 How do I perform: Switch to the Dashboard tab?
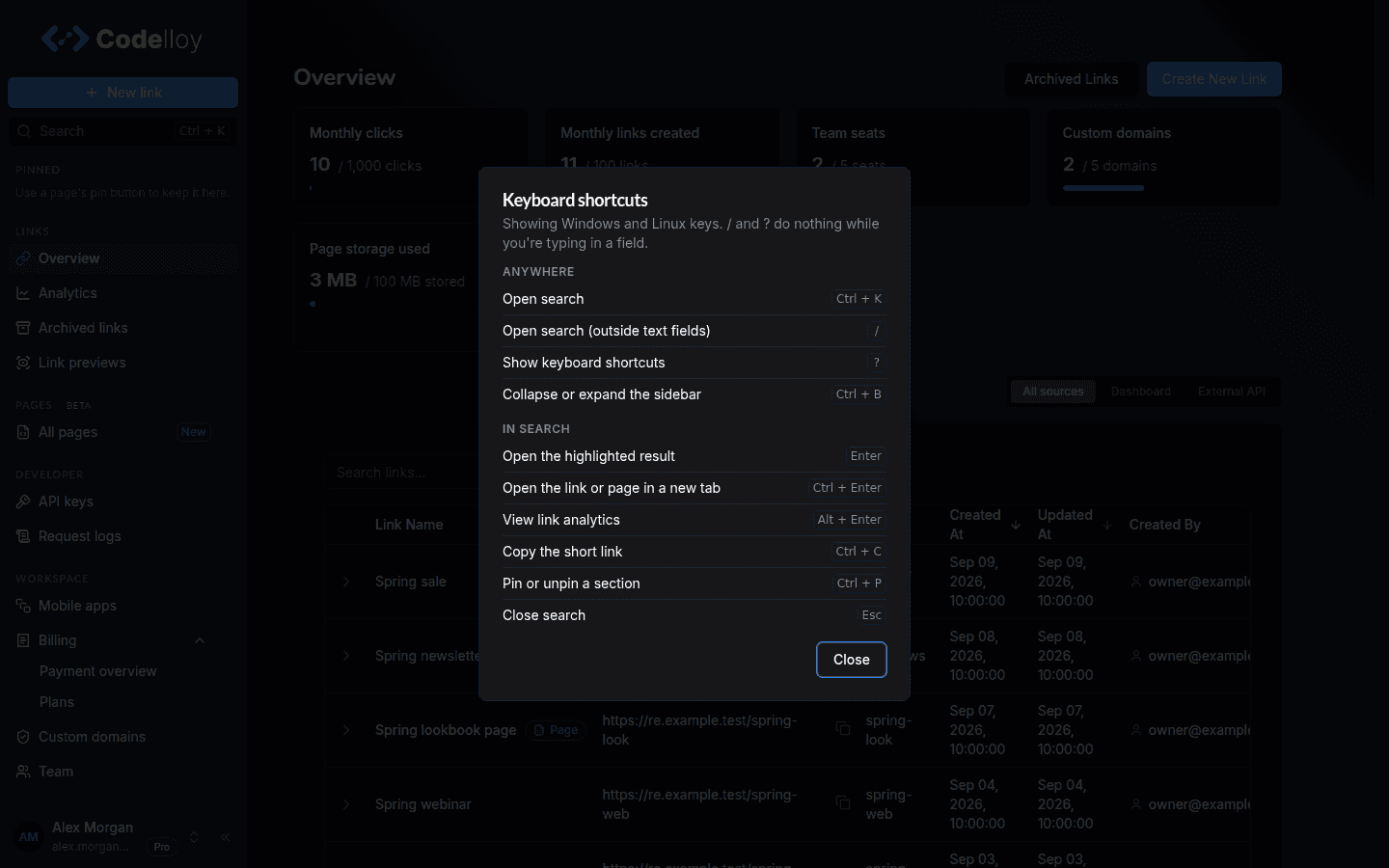click(x=1141, y=392)
